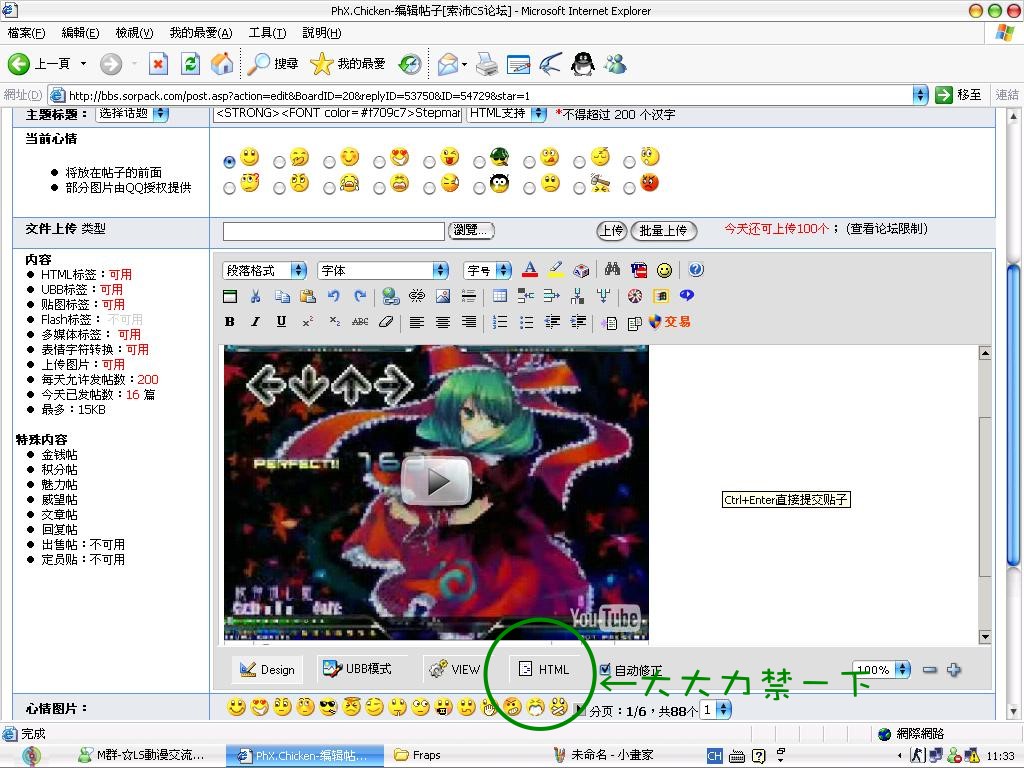
Task: Click the file upload path input field
Action: (333, 231)
